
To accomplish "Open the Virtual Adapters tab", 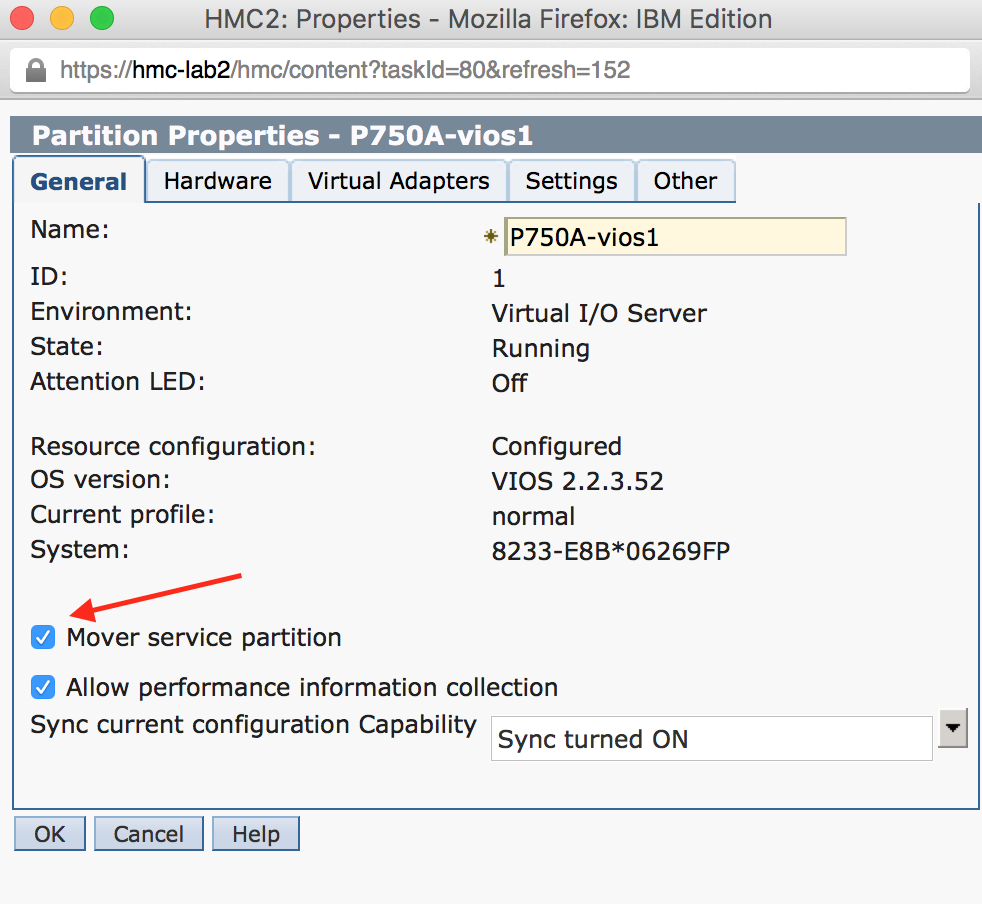I will point(398,181).
